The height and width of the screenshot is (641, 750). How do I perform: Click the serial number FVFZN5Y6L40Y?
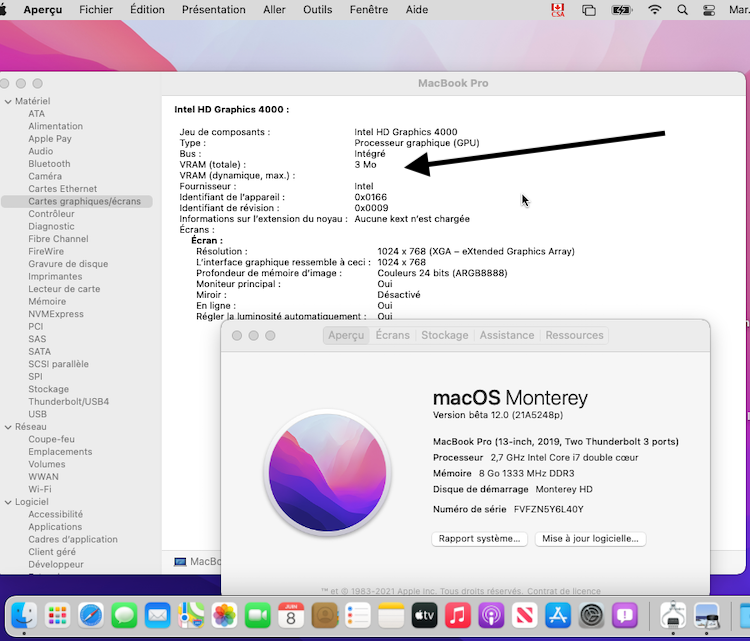pyautogui.click(x=549, y=509)
